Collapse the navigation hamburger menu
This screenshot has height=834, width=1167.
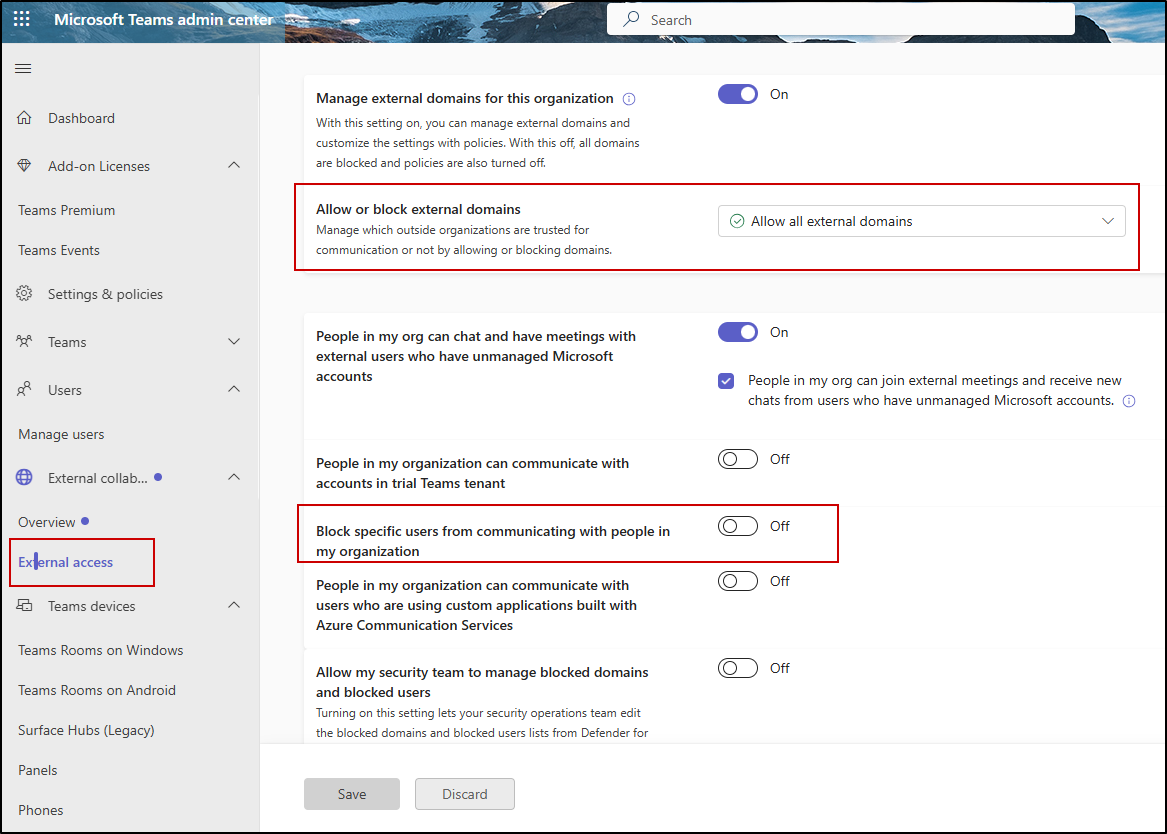pos(23,68)
